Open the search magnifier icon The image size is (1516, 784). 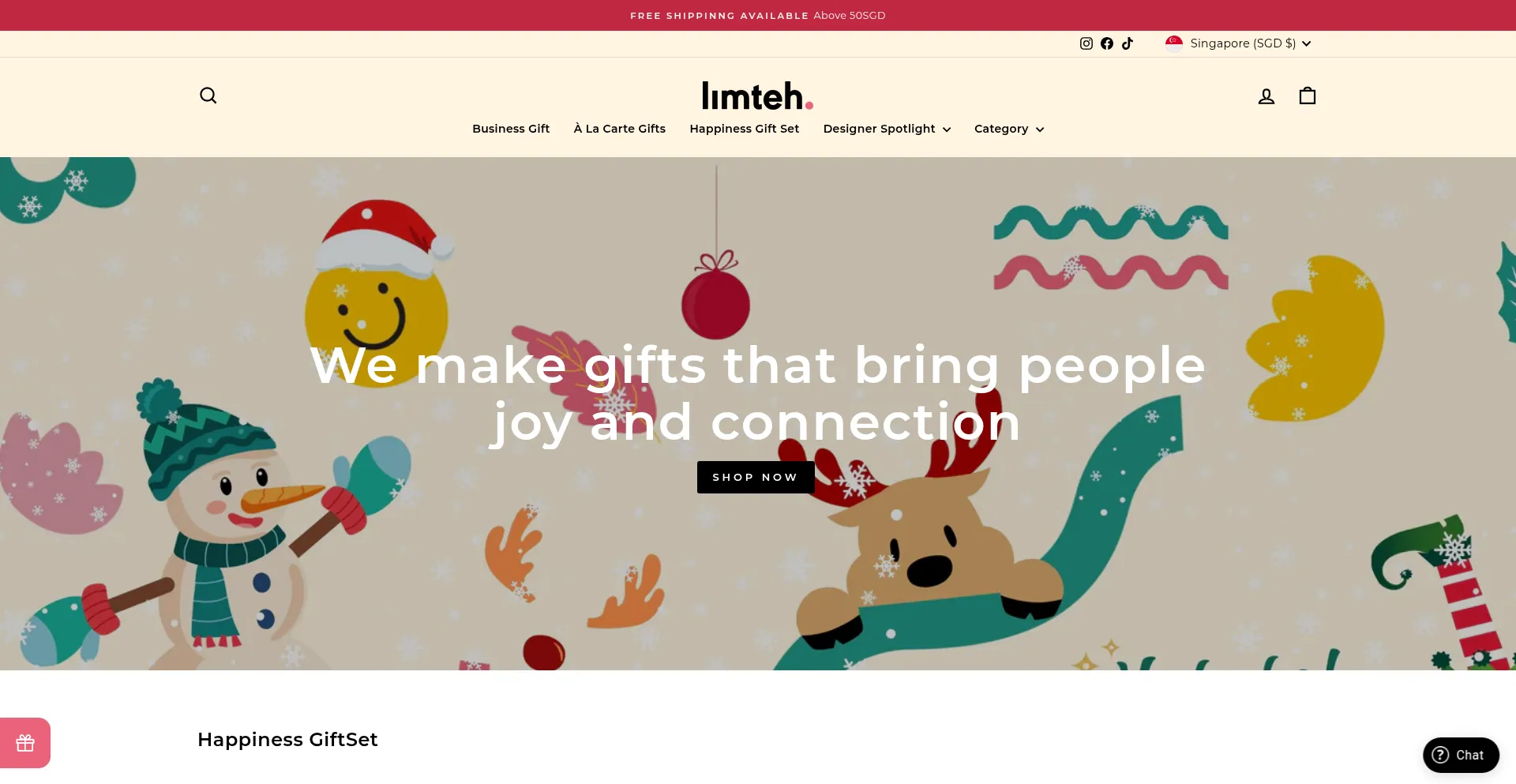click(208, 96)
